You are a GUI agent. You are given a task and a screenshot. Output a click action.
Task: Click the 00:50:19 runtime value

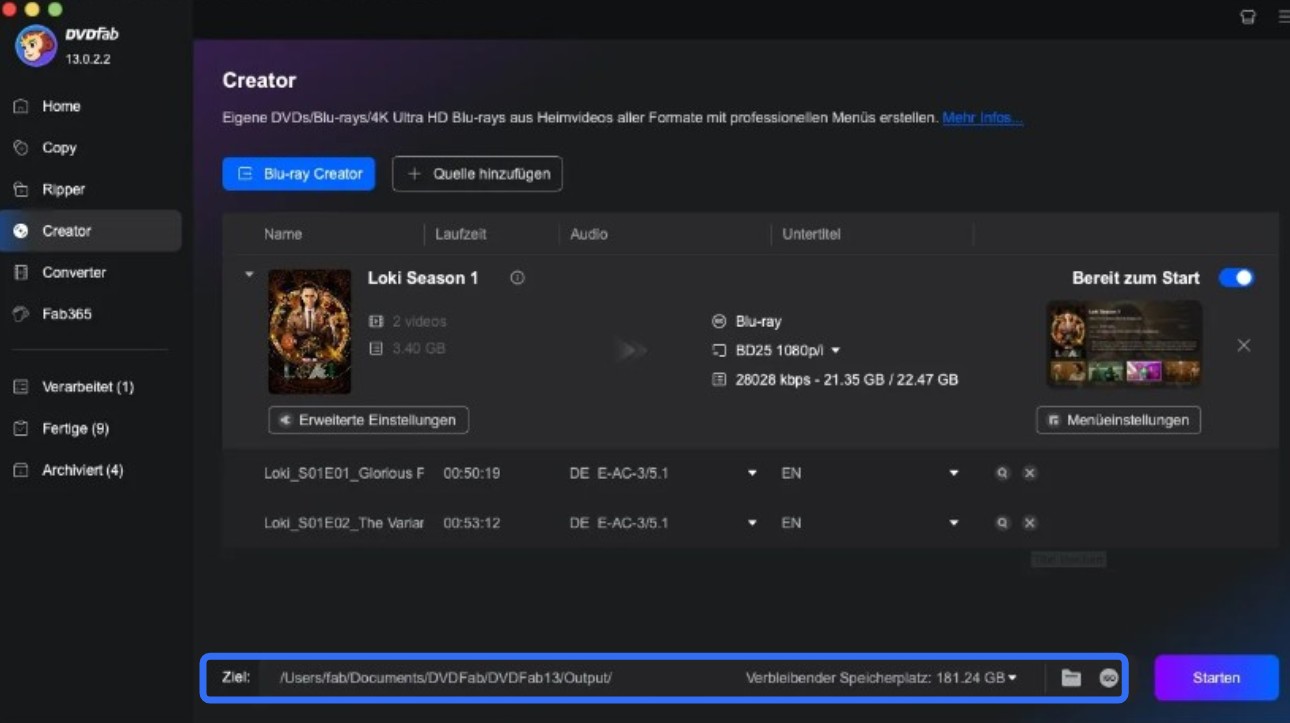[472, 473]
